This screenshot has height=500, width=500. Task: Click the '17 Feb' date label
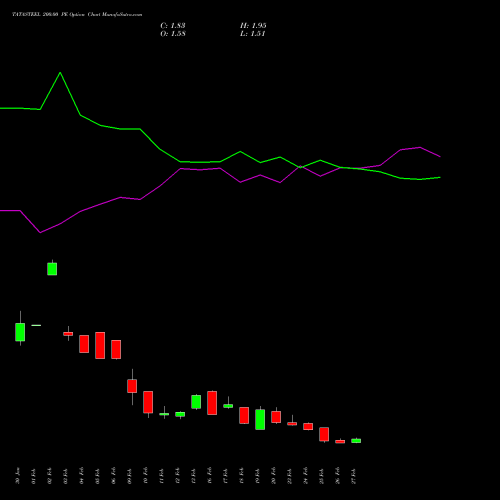pyautogui.click(x=226, y=476)
